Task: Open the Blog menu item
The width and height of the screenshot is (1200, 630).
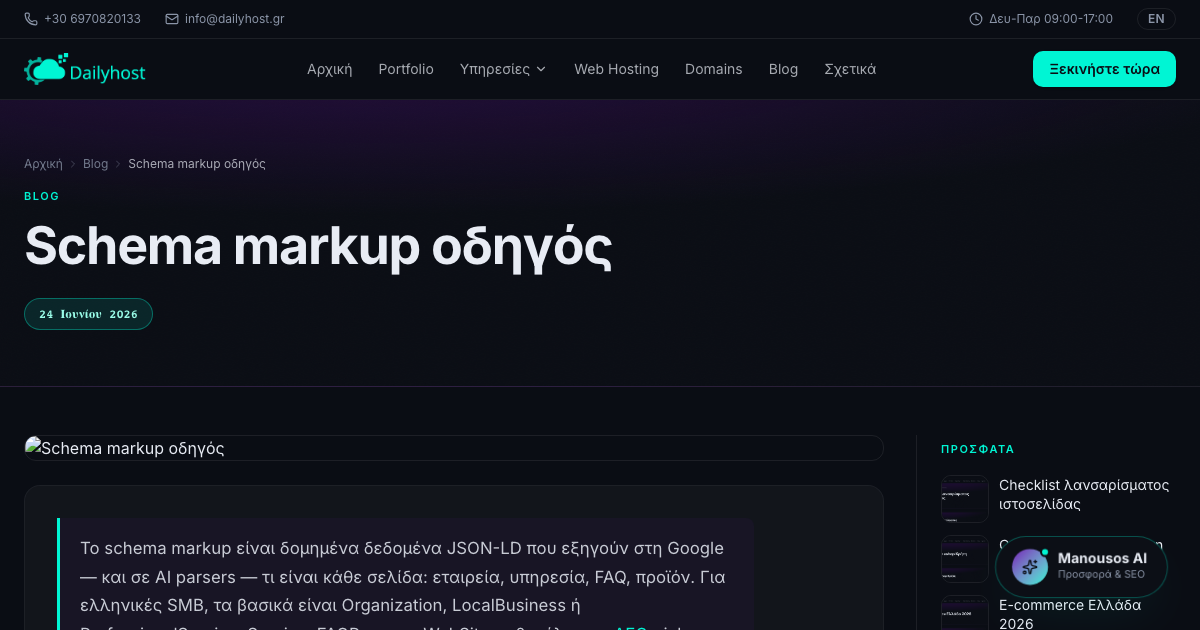Action: coord(783,69)
